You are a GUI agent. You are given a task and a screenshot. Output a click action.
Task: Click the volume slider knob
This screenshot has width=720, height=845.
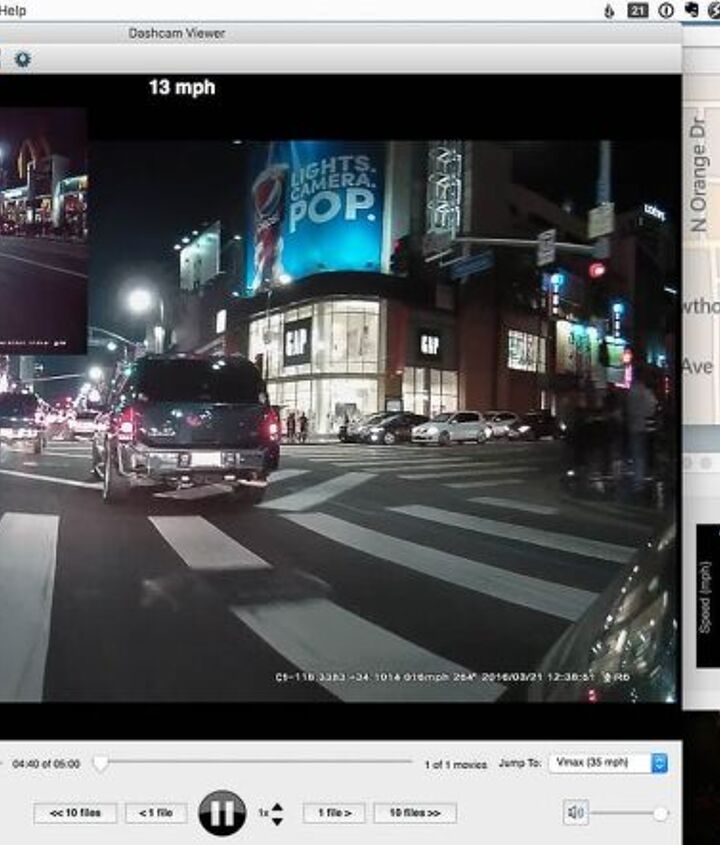point(660,813)
